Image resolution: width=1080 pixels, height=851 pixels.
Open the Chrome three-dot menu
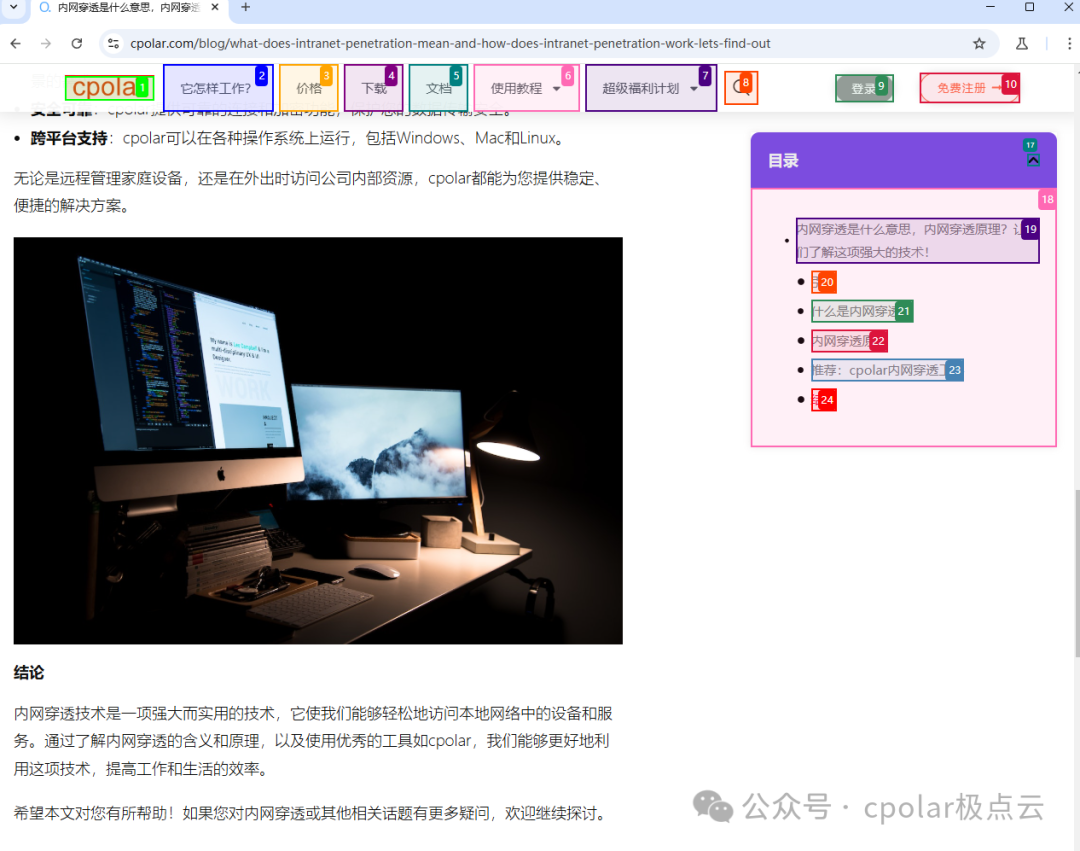tap(1063, 44)
